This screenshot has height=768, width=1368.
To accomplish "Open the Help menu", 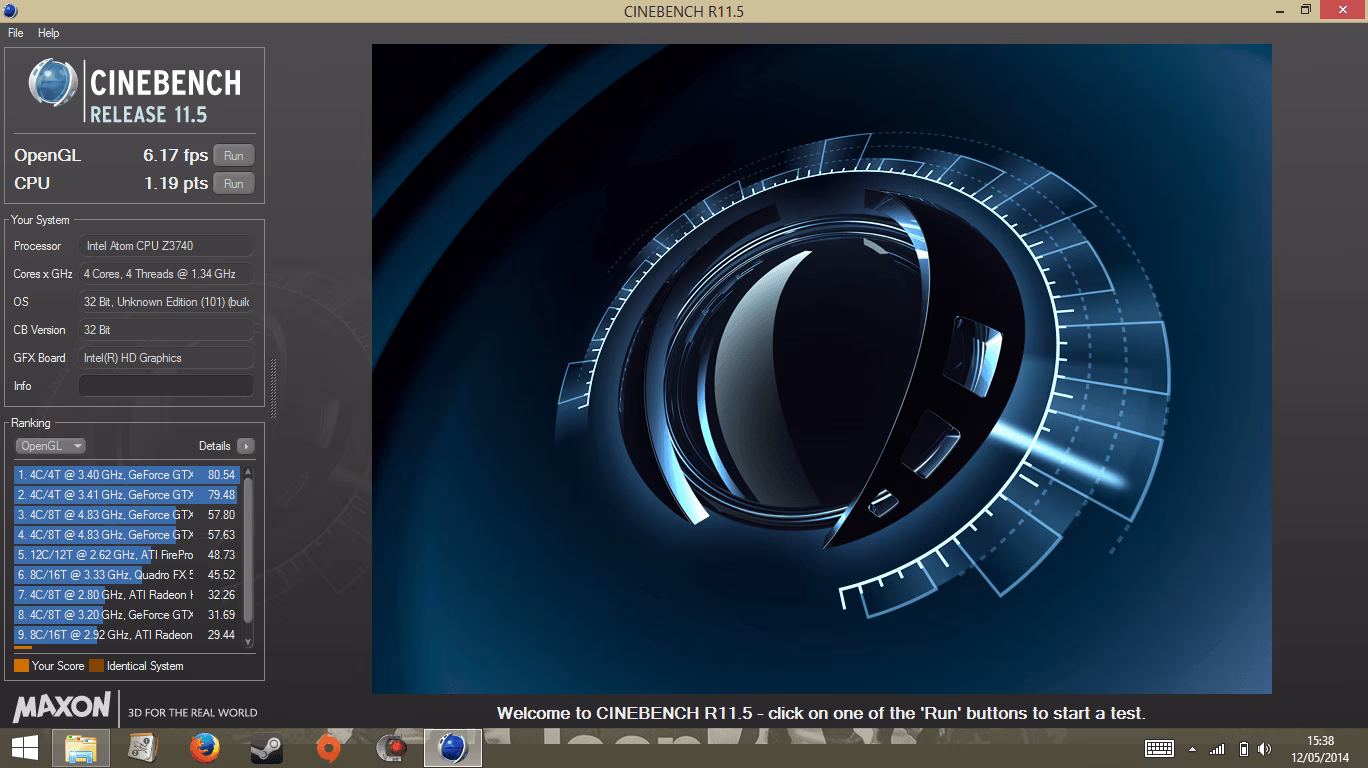I will (49, 33).
